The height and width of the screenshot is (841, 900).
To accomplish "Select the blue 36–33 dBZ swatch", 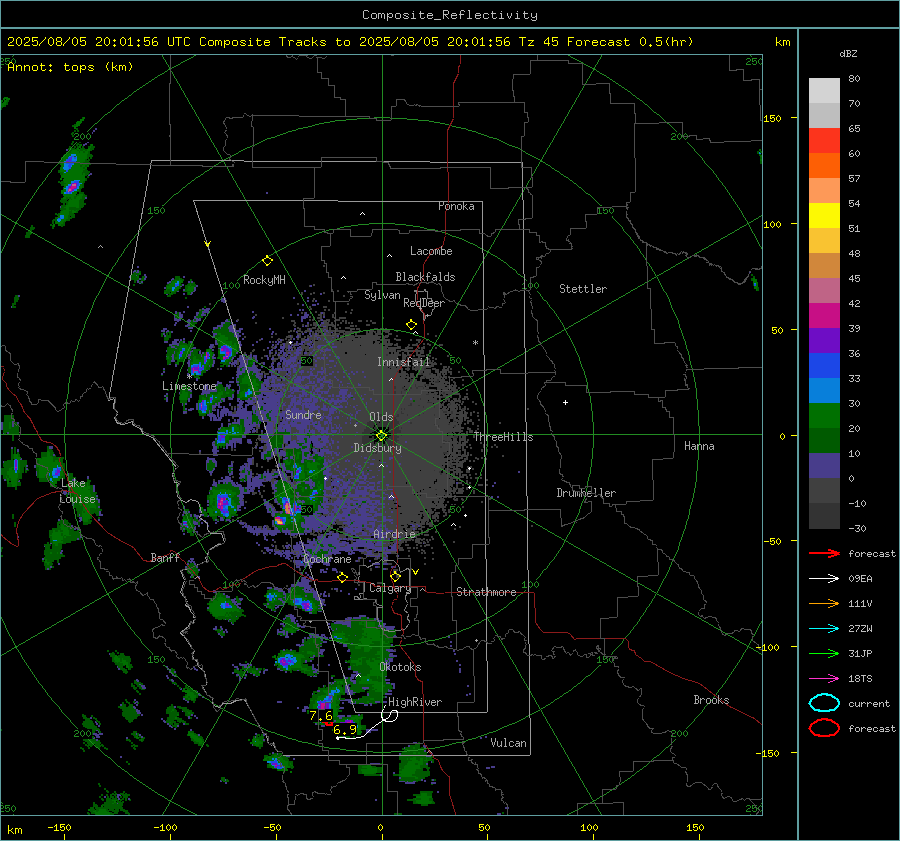I will click(x=824, y=366).
